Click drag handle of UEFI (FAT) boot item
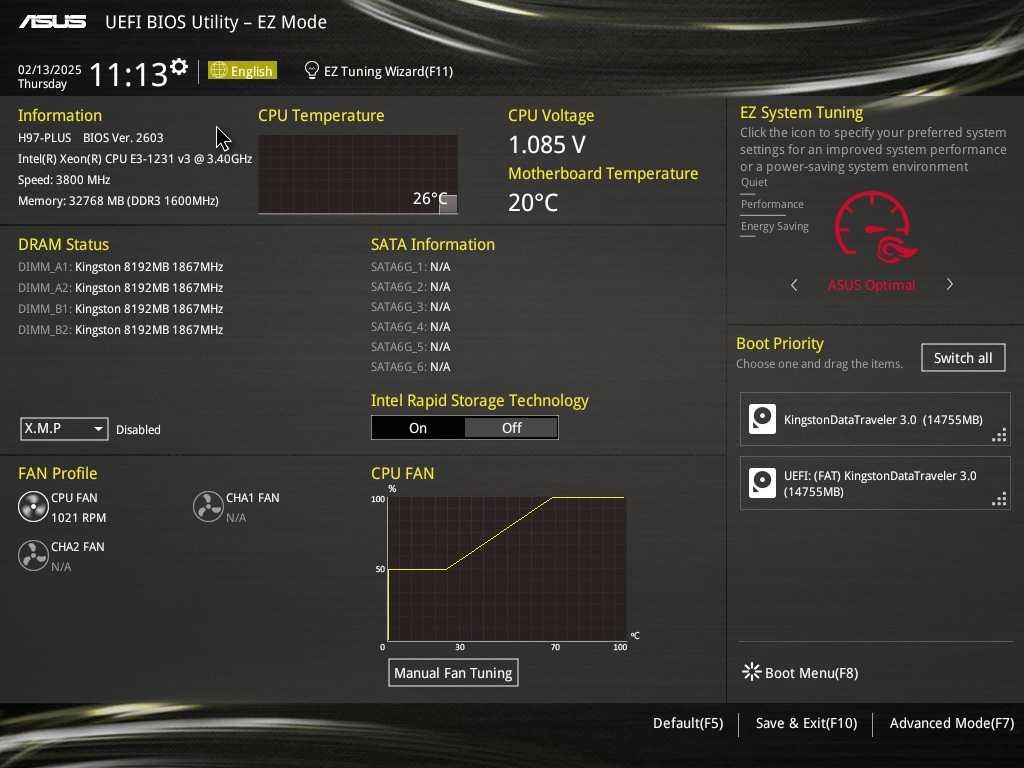 (x=999, y=500)
